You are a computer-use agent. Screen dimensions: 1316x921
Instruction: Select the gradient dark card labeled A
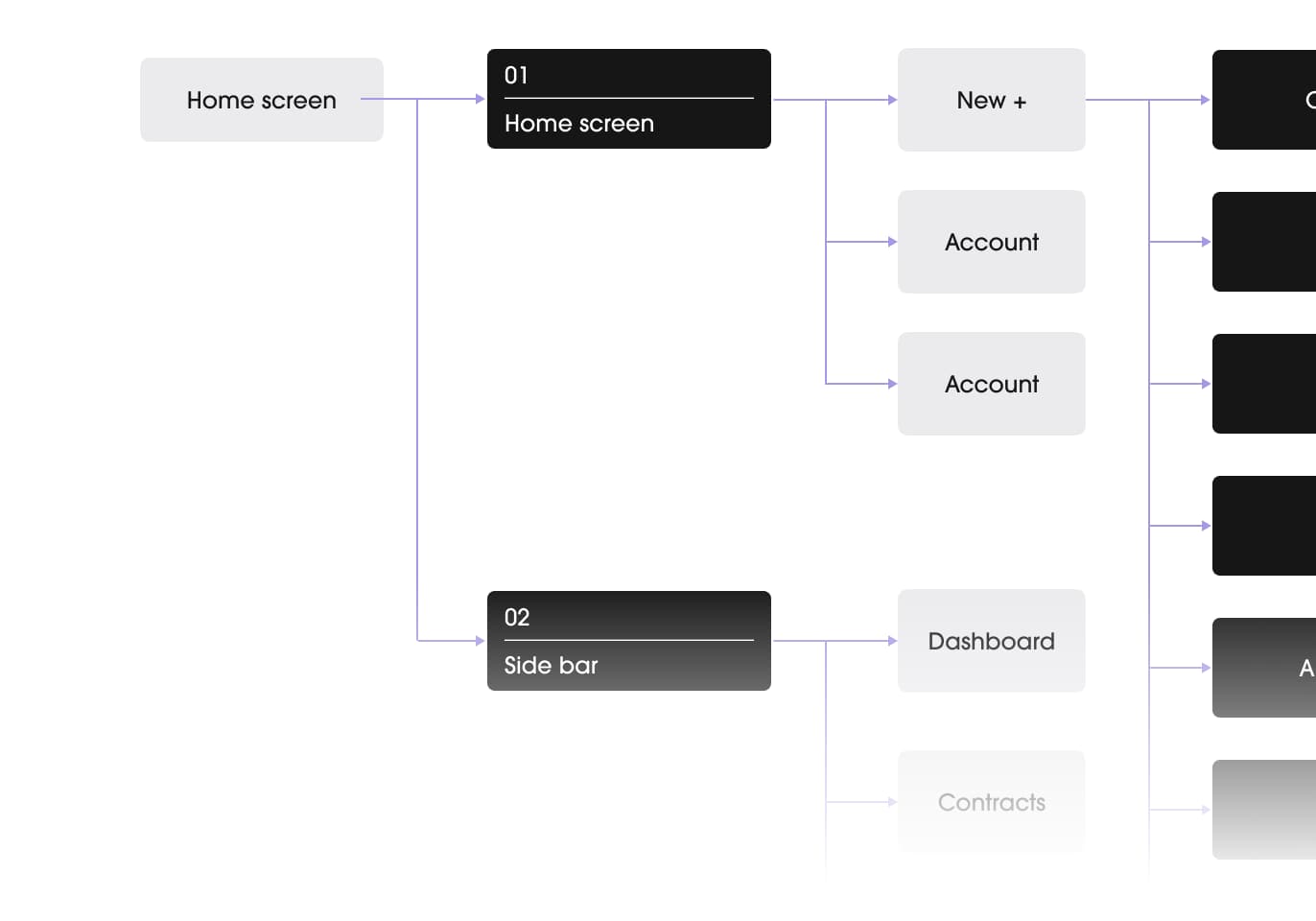[1264, 668]
